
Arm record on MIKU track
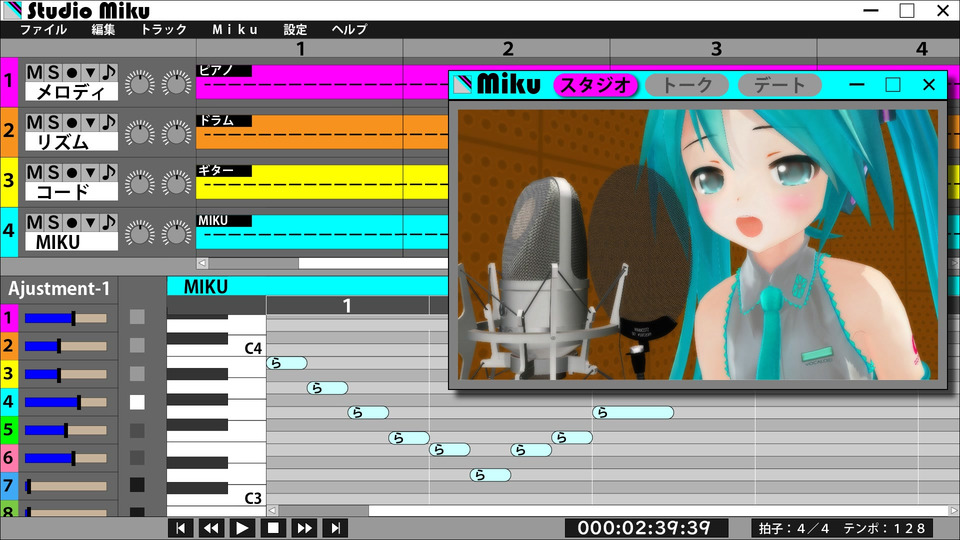[72, 222]
